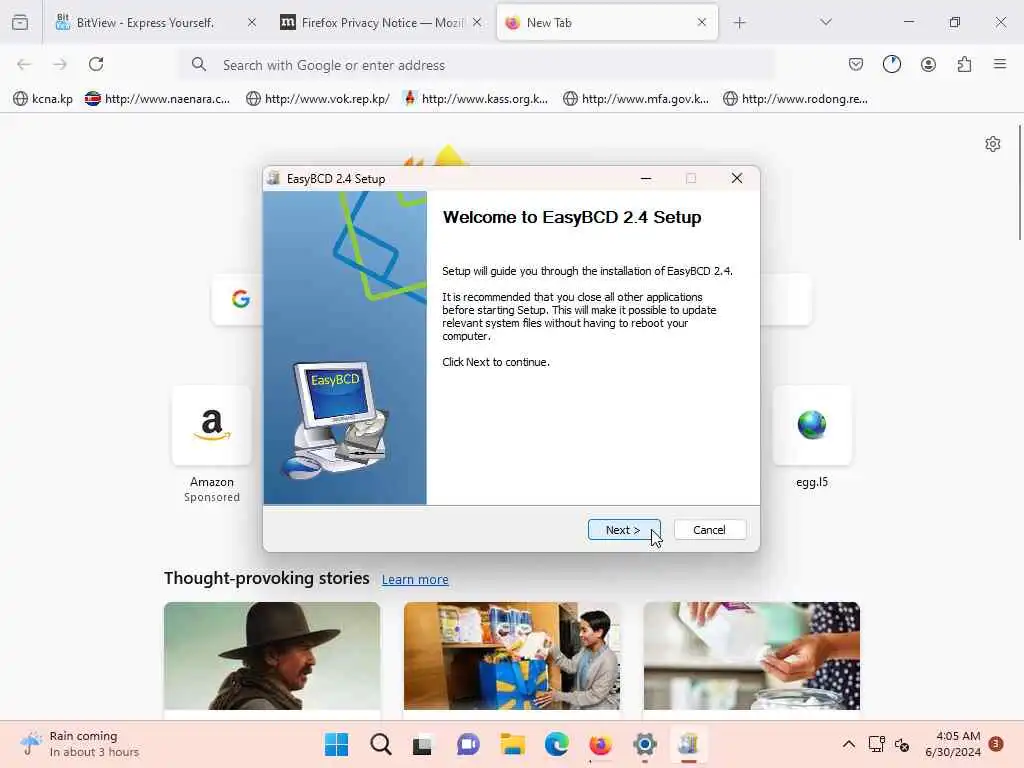Open taskbar Search
The width and height of the screenshot is (1024, 768).
pos(380,744)
